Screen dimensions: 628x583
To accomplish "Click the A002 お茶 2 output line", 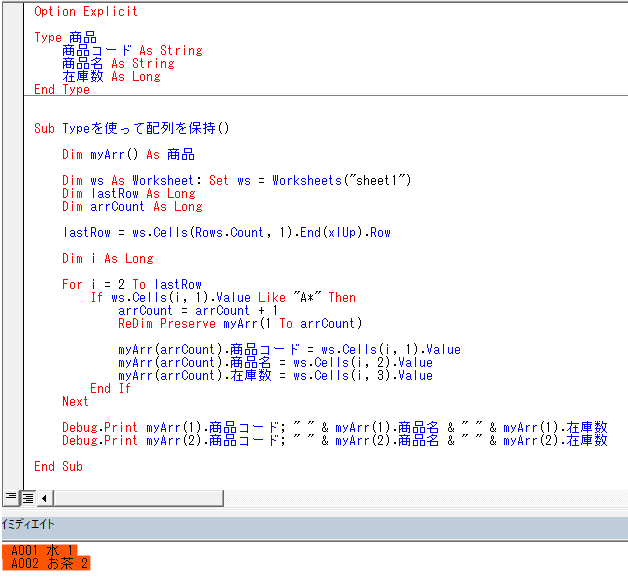I will tap(50, 563).
